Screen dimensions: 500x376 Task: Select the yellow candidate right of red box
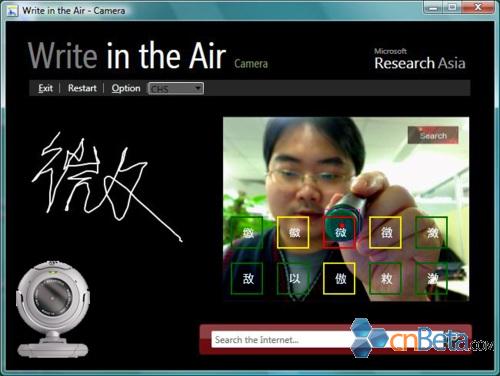click(x=385, y=232)
